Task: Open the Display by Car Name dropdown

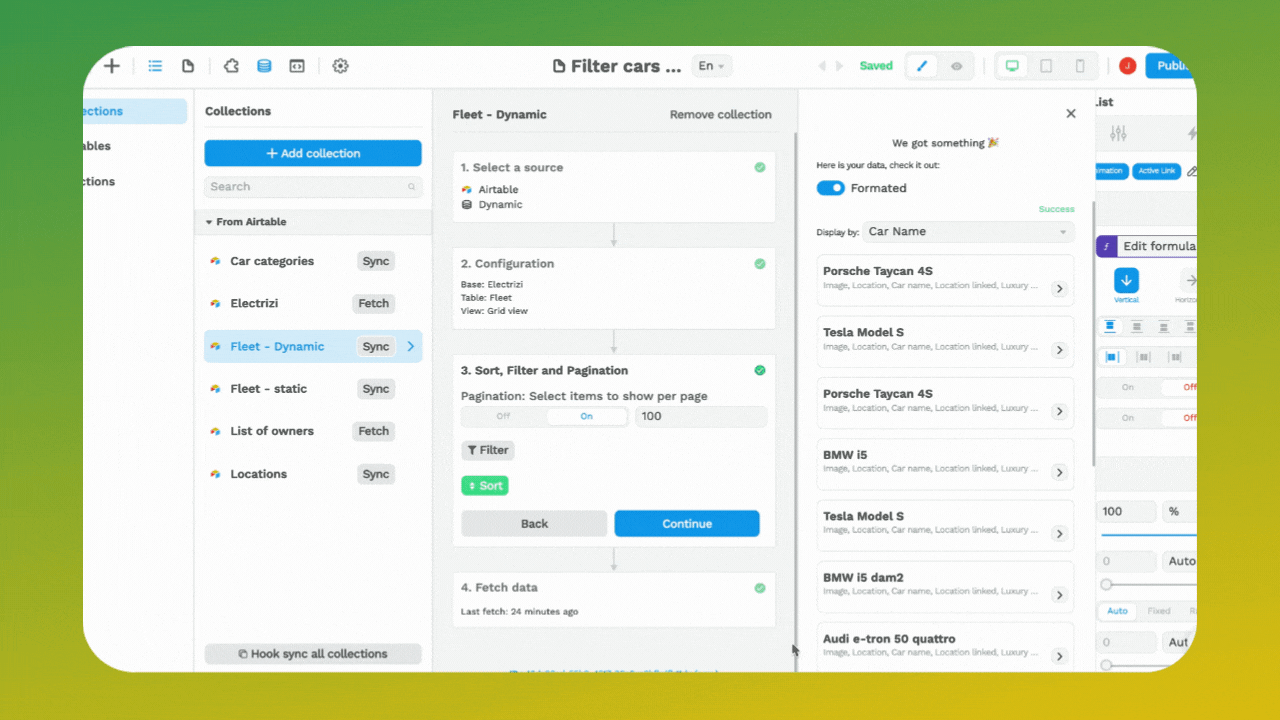Action: coord(967,232)
